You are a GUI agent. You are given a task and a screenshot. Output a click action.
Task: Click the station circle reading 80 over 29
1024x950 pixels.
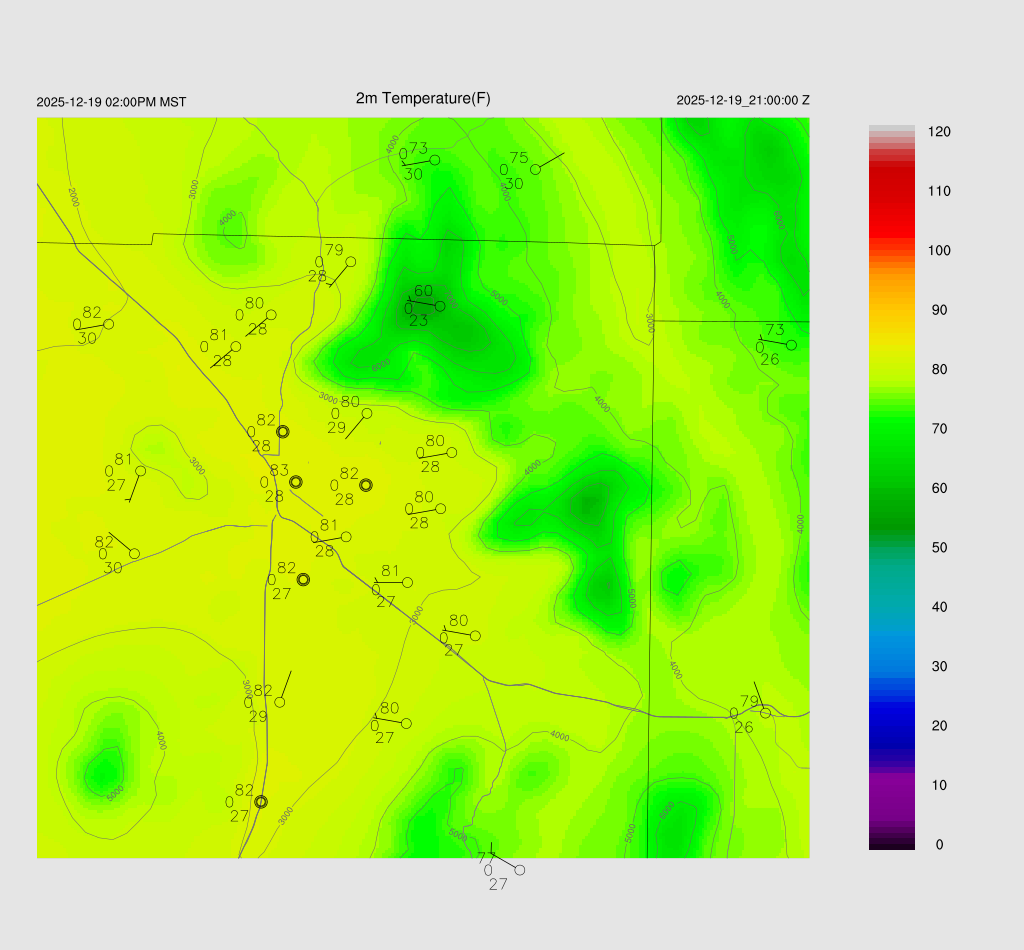tap(367, 413)
